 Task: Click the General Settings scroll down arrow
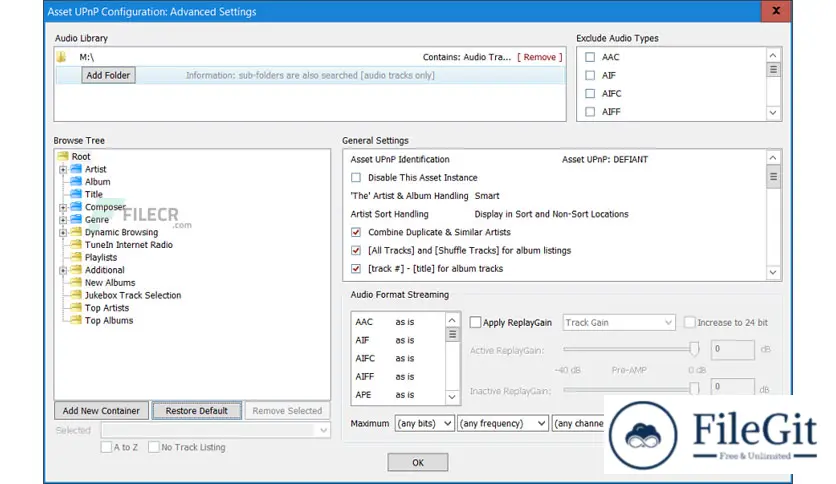pyautogui.click(x=773, y=272)
